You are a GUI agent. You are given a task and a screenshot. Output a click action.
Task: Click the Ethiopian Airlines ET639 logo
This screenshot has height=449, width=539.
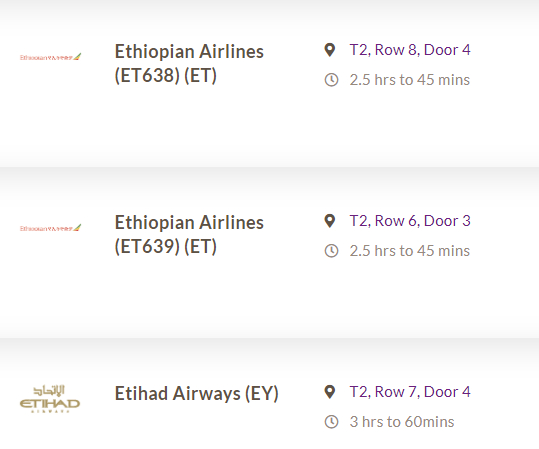click(x=51, y=228)
